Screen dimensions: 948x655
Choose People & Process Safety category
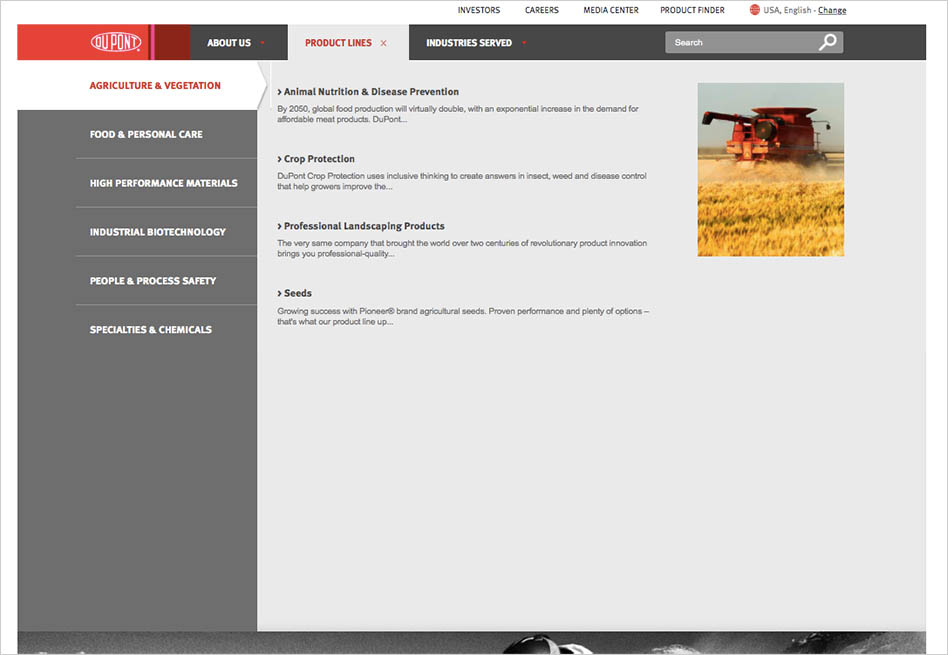pos(152,281)
